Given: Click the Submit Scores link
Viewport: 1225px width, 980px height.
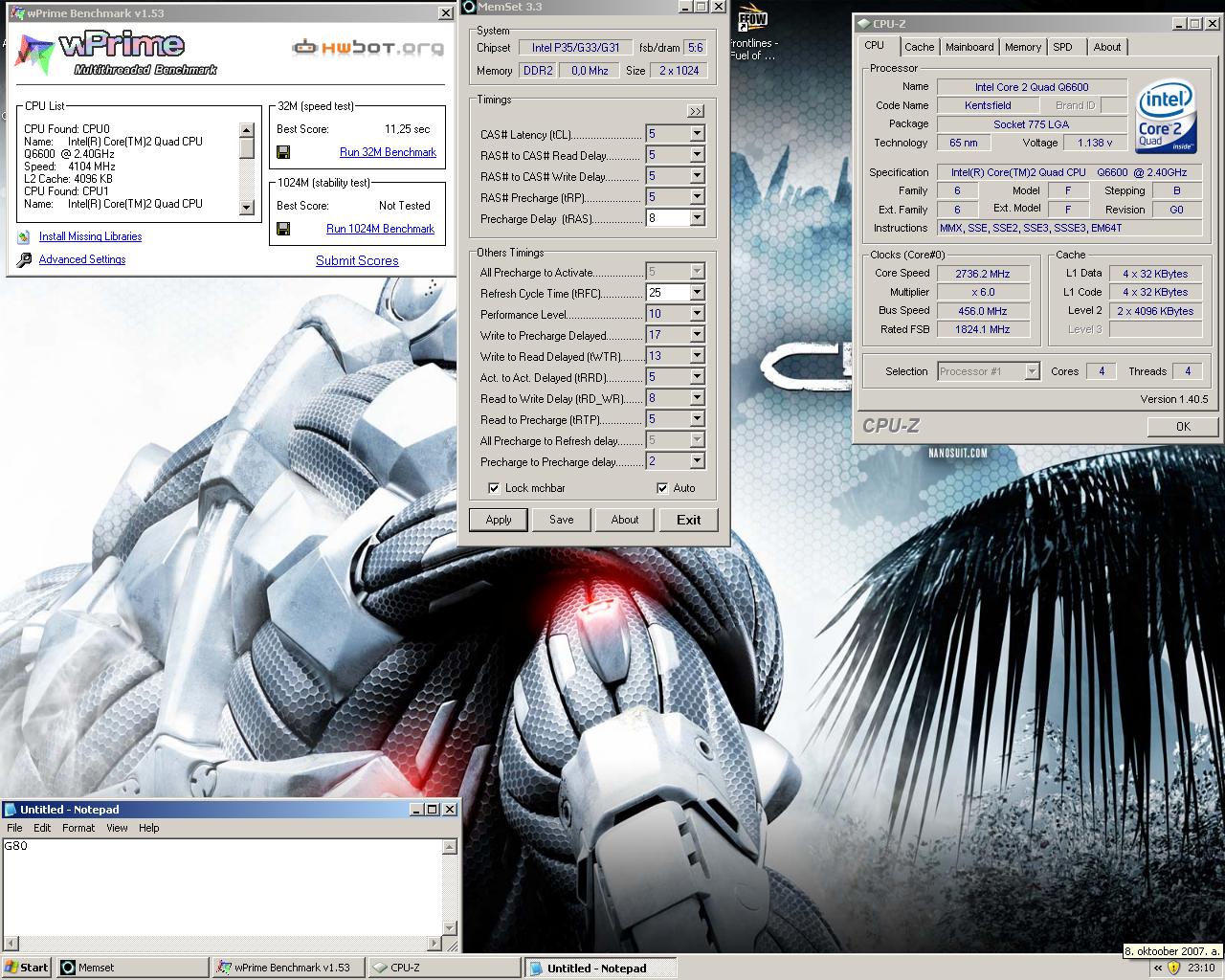Looking at the screenshot, I should pyautogui.click(x=357, y=260).
